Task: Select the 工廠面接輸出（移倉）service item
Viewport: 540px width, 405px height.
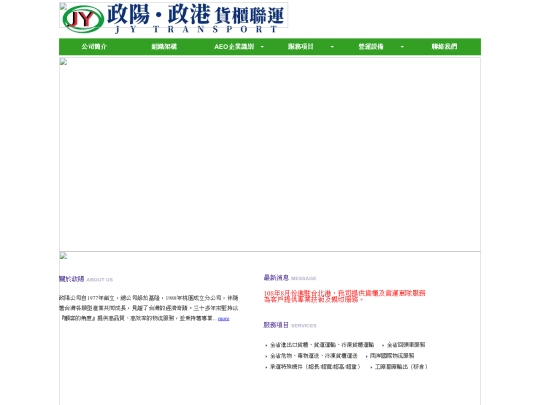Action: click(401, 367)
